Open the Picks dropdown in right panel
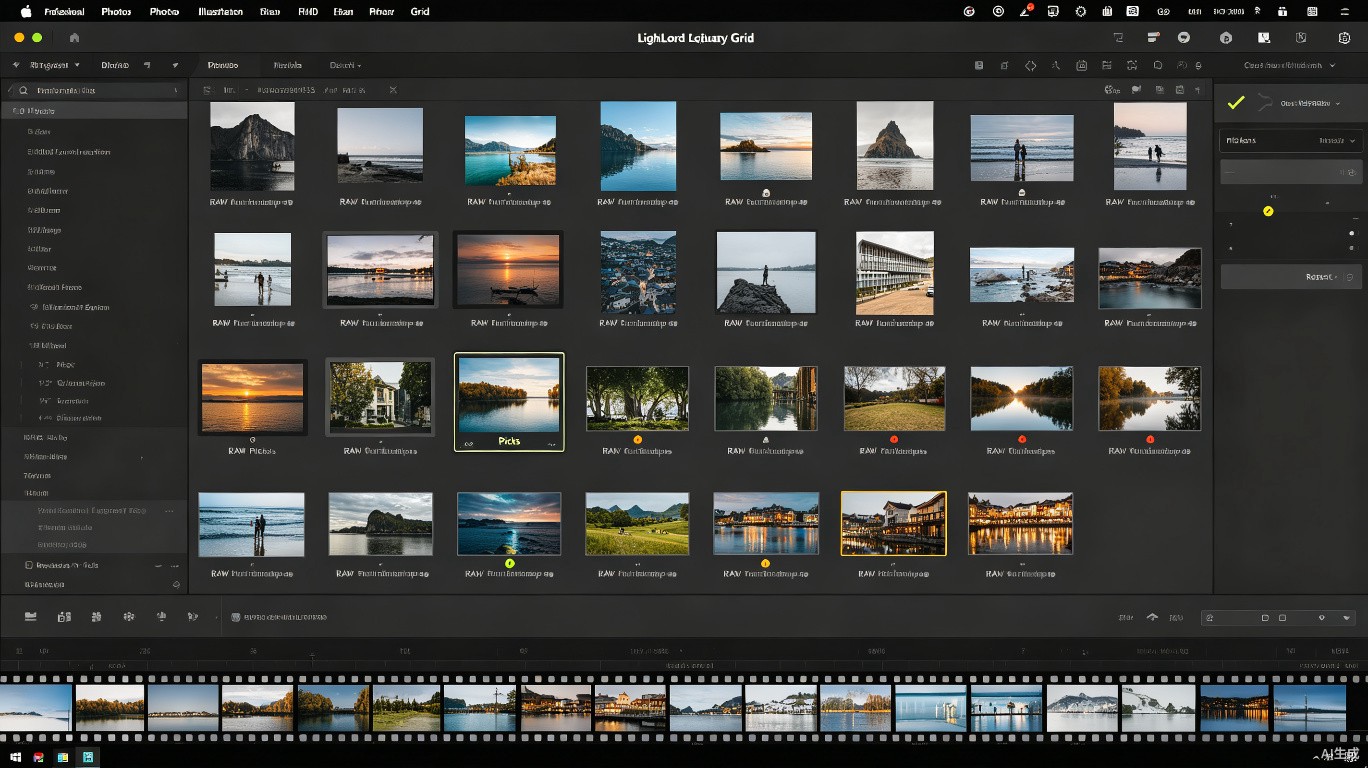Viewport: 1368px width, 768px height. click(x=1290, y=141)
